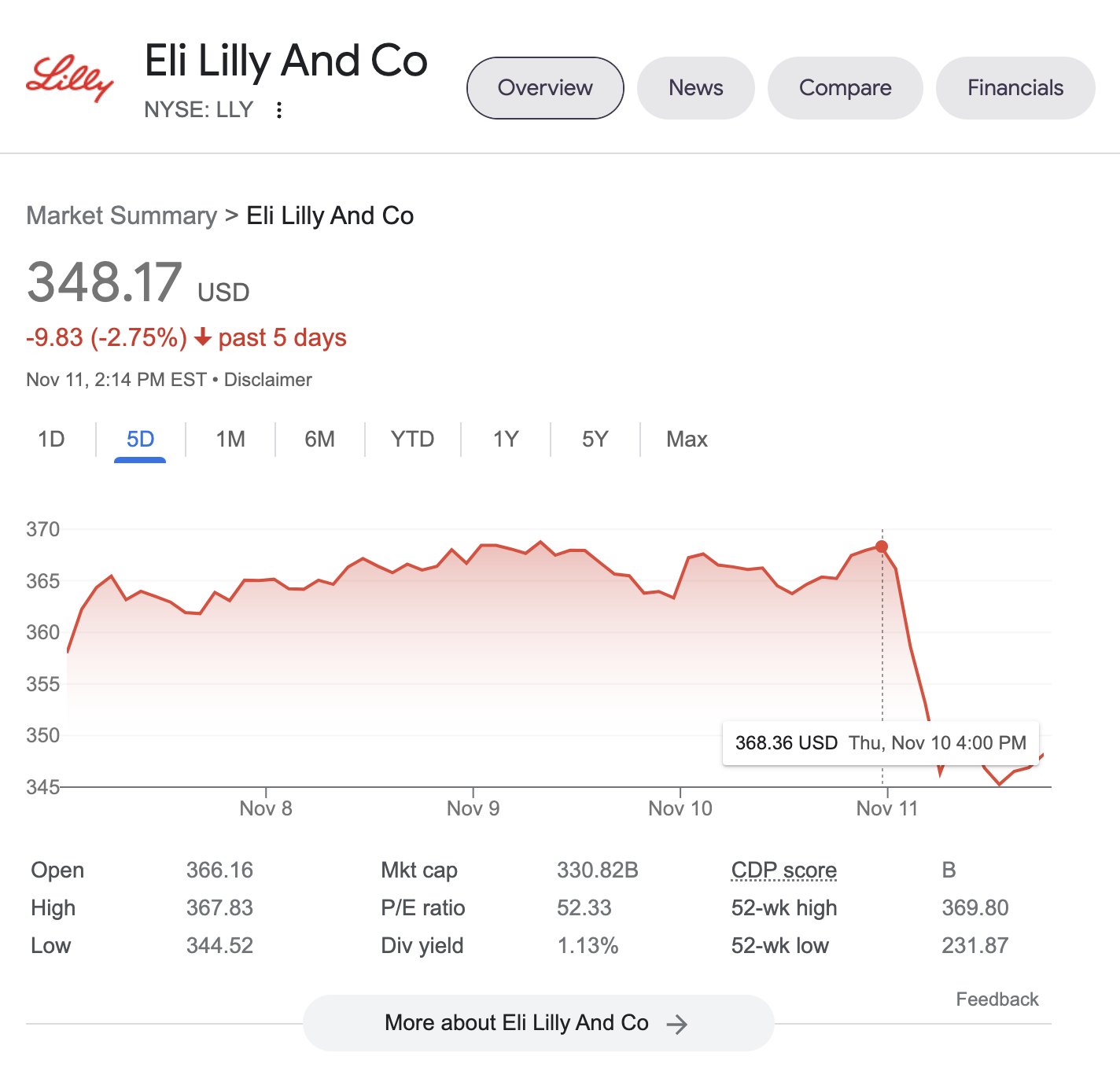Show the YTD chart range

coord(412,439)
